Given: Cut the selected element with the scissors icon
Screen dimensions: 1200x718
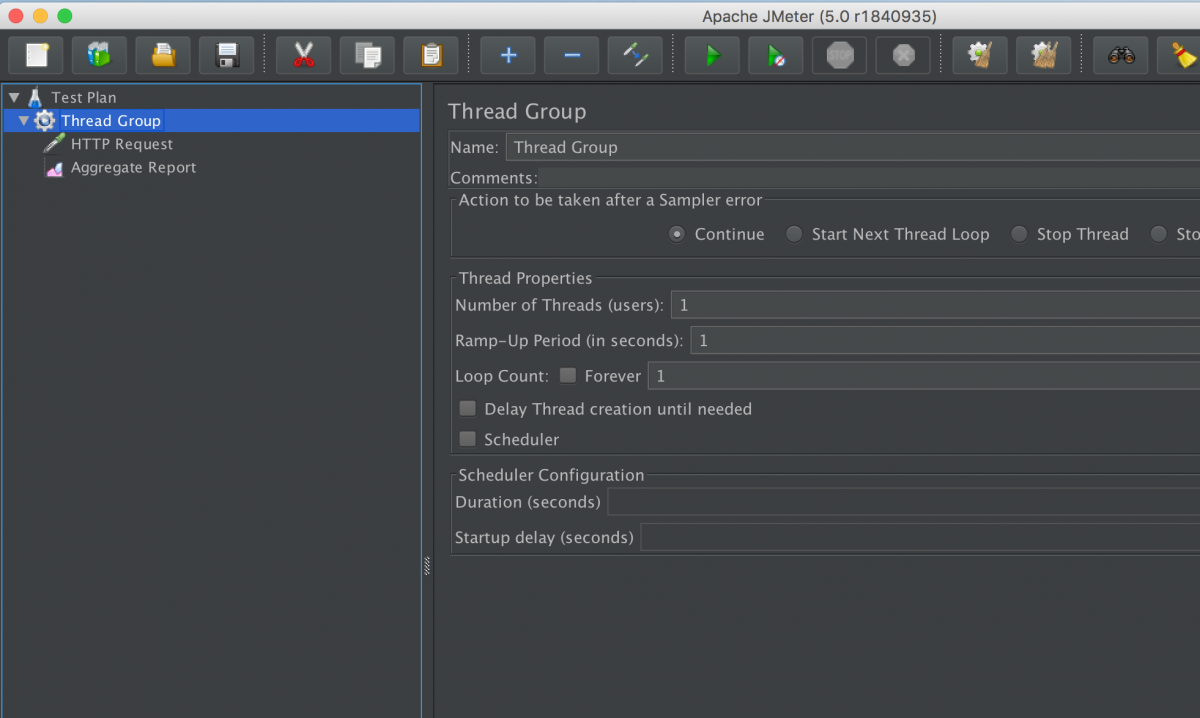Looking at the screenshot, I should click(x=304, y=55).
